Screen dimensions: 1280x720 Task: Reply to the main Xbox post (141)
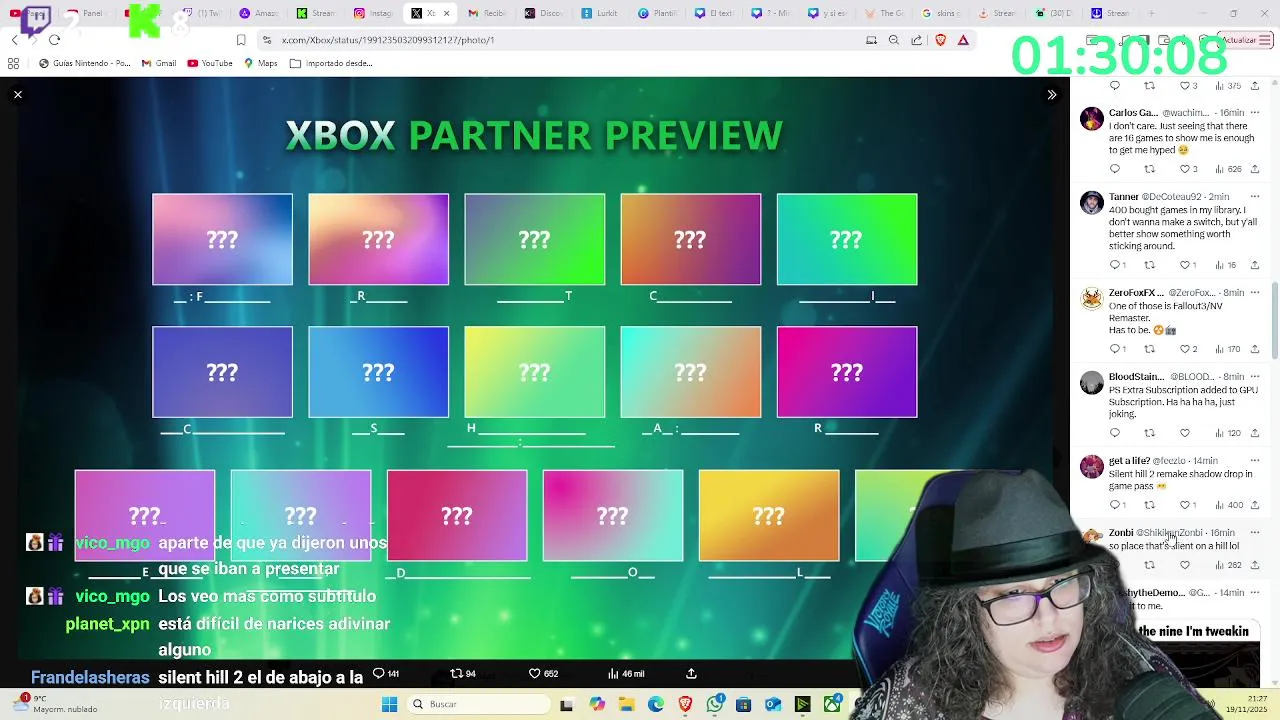click(385, 674)
